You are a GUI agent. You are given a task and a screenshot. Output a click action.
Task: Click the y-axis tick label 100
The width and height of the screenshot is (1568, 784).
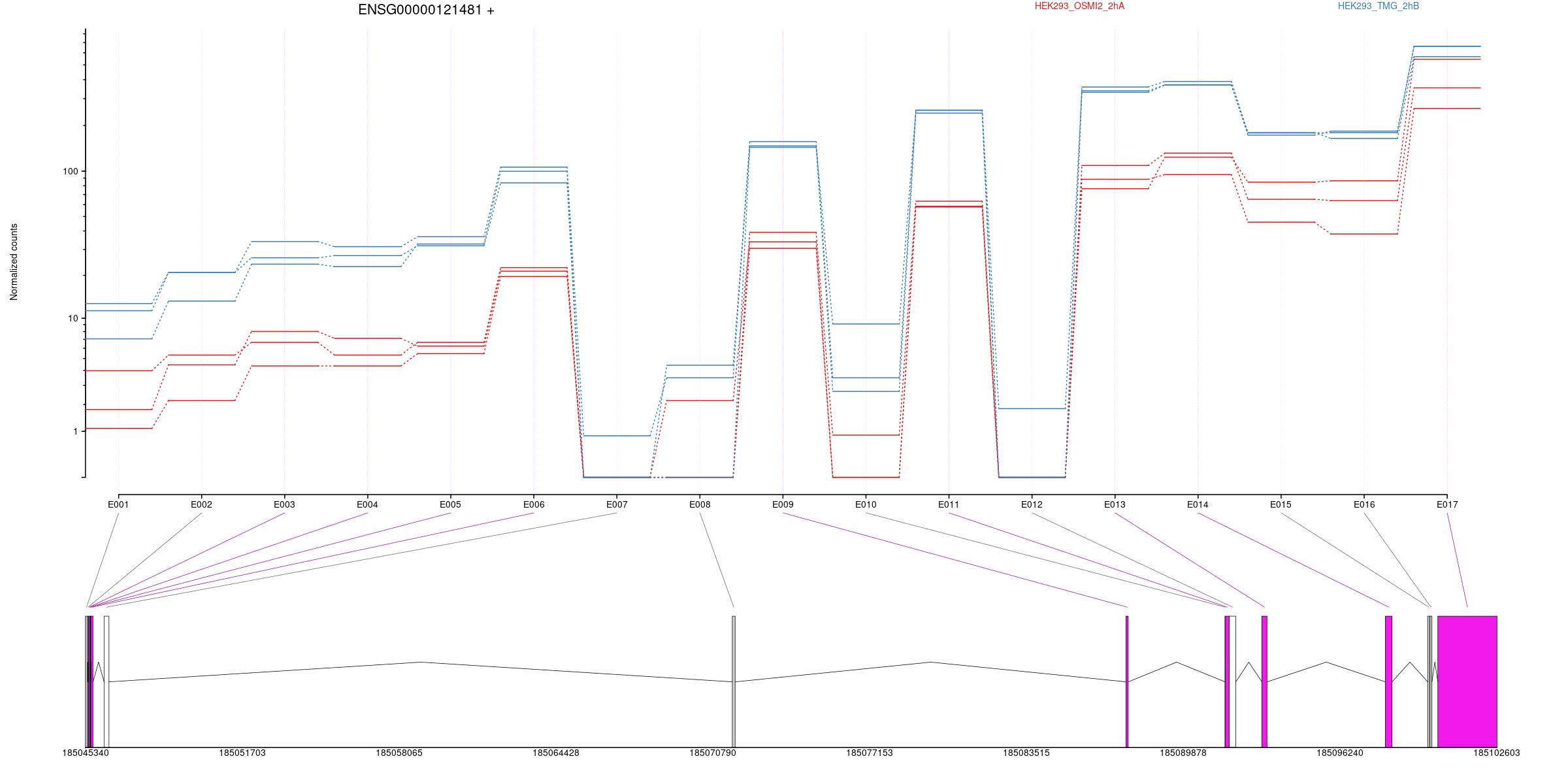point(70,172)
